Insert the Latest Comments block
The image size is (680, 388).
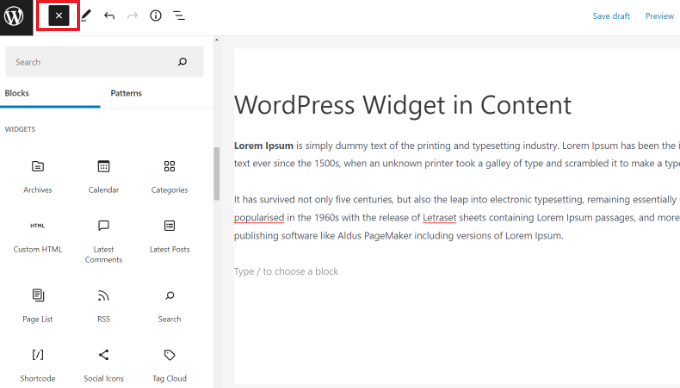pos(103,241)
